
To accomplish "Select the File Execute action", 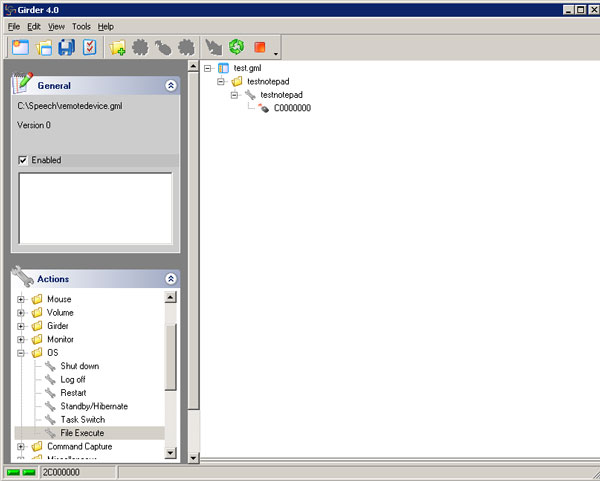I will point(80,433).
